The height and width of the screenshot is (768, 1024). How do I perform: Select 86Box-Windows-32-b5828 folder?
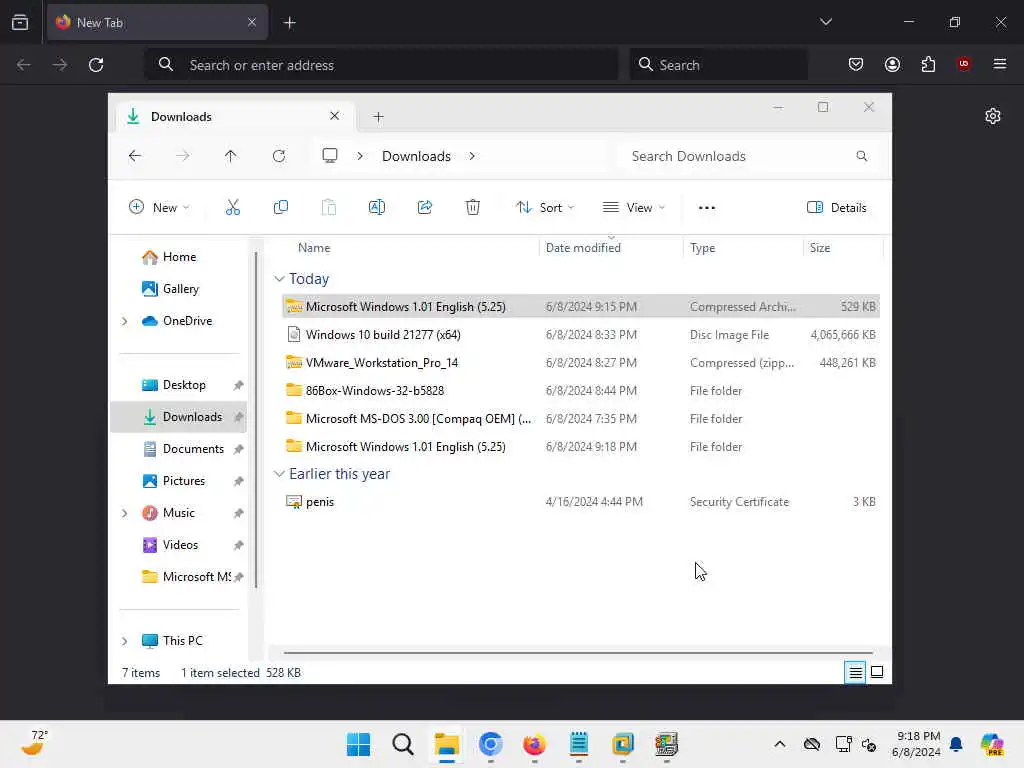581,391
